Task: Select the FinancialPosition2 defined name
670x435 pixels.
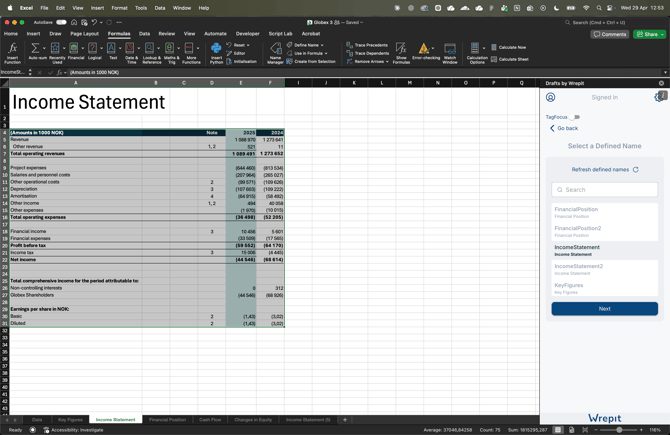Action: pos(605,231)
